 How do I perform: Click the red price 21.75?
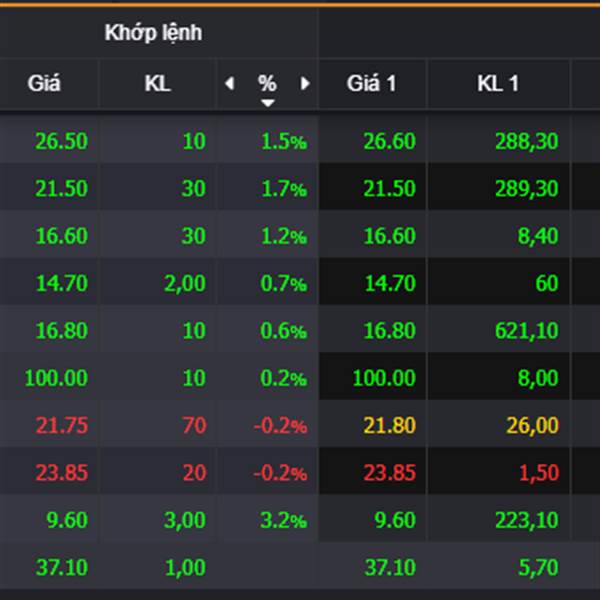[61, 425]
